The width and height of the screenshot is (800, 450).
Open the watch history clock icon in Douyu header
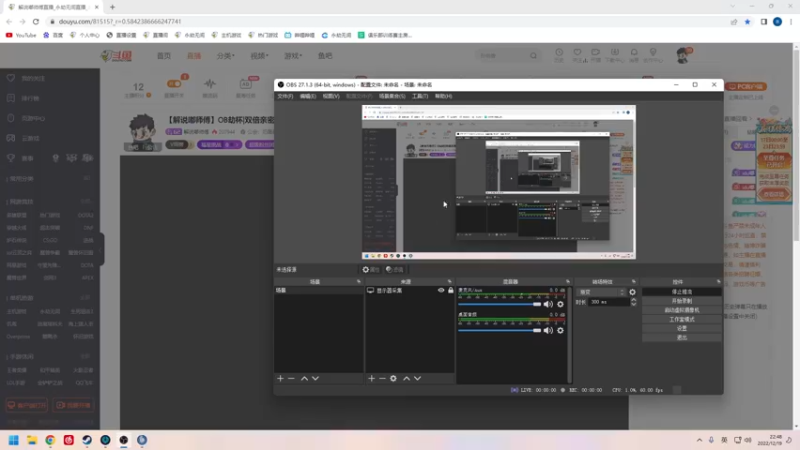[559, 55]
